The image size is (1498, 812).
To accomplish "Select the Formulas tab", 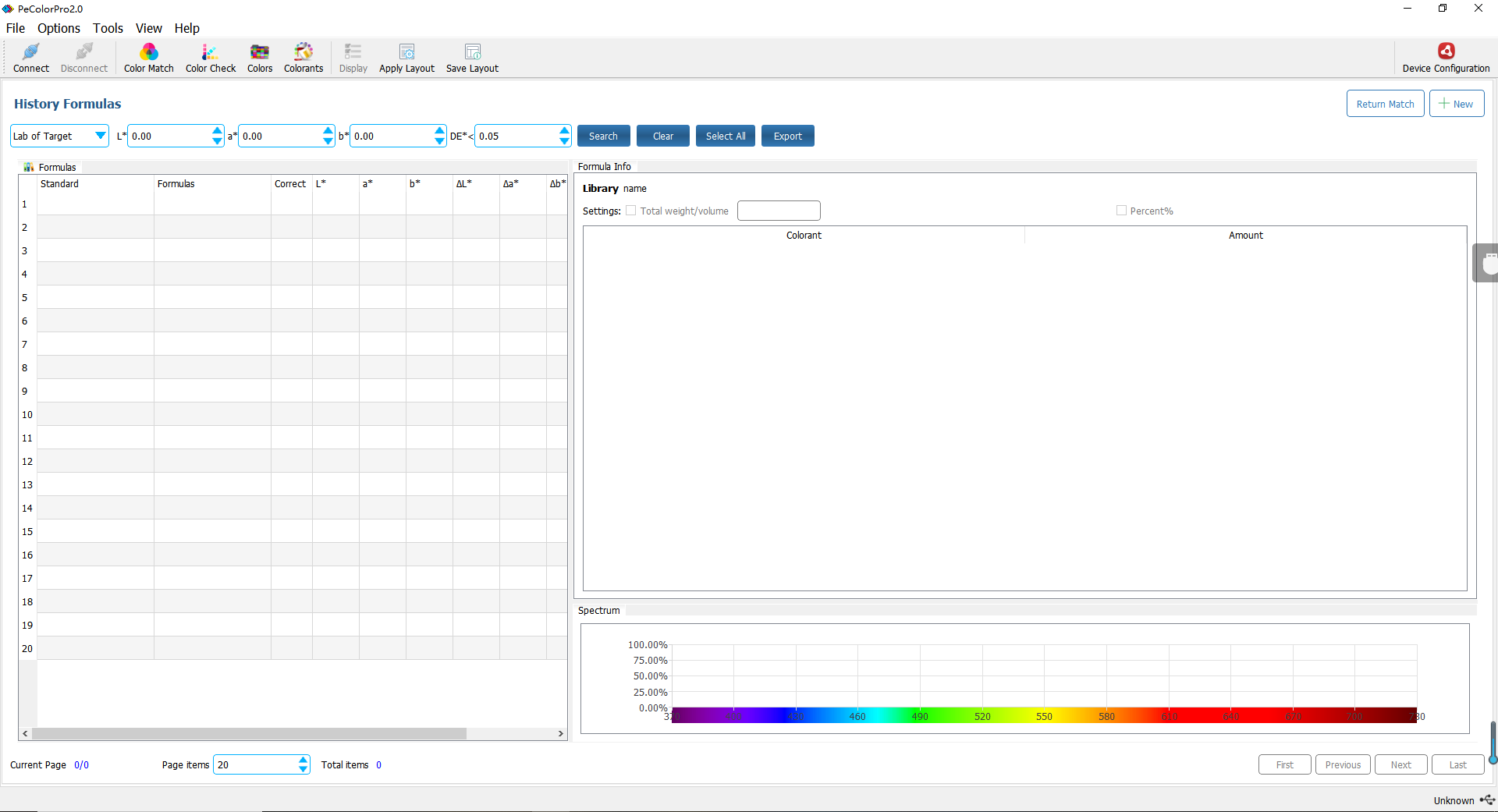I will pos(50,167).
